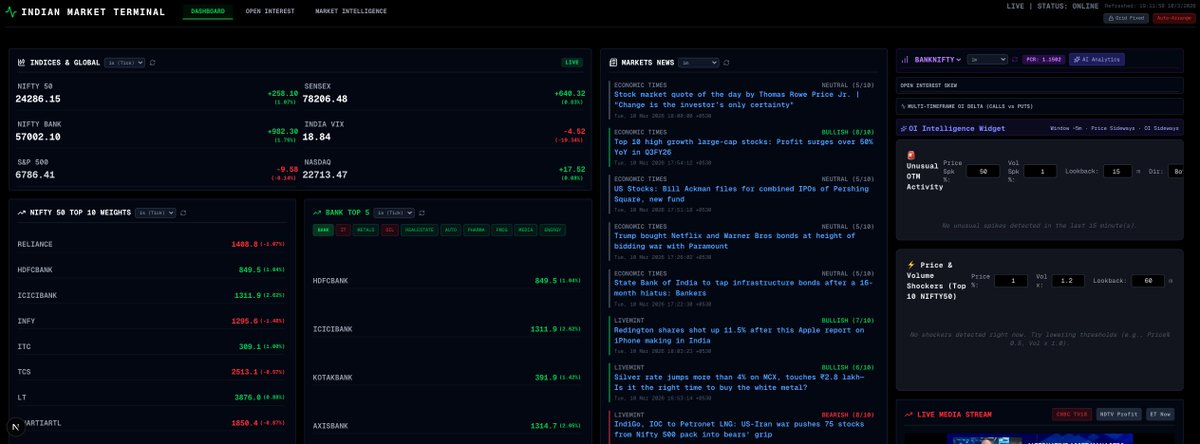The image size is (1200, 444).
Task: Switch to the Open Interest tab
Action: (x=268, y=11)
